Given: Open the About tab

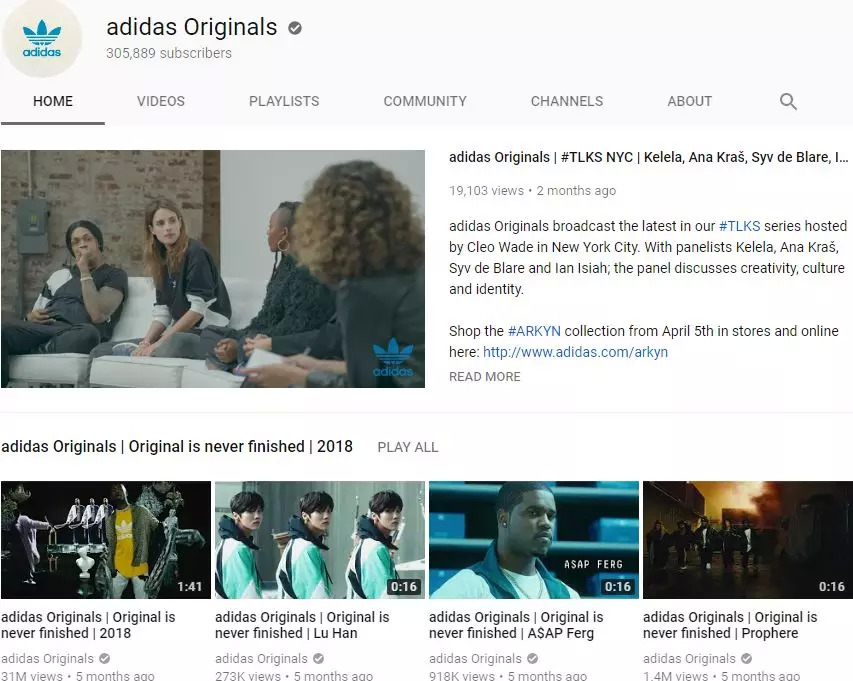Looking at the screenshot, I should tap(689, 101).
